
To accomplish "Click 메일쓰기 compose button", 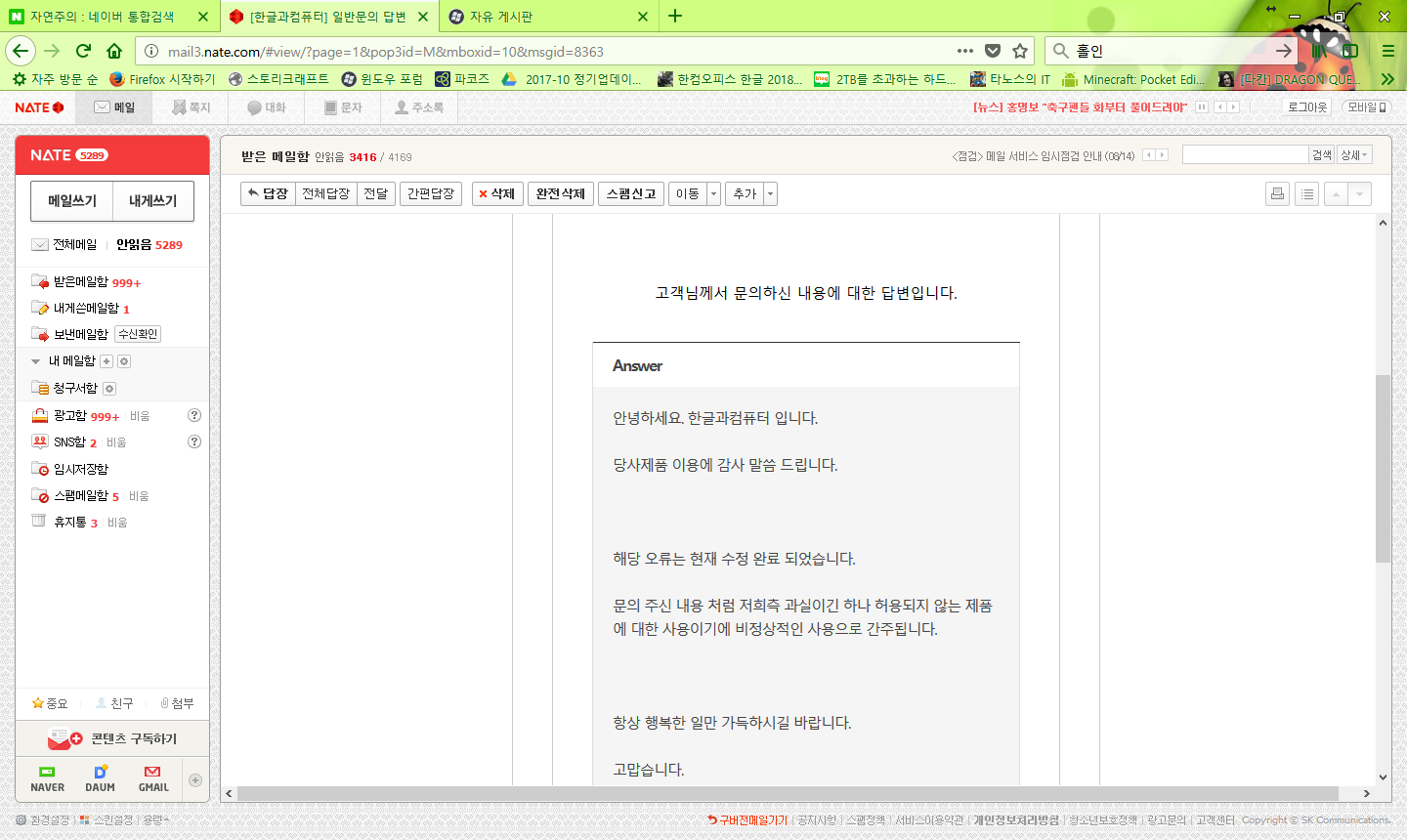I will pyautogui.click(x=72, y=200).
